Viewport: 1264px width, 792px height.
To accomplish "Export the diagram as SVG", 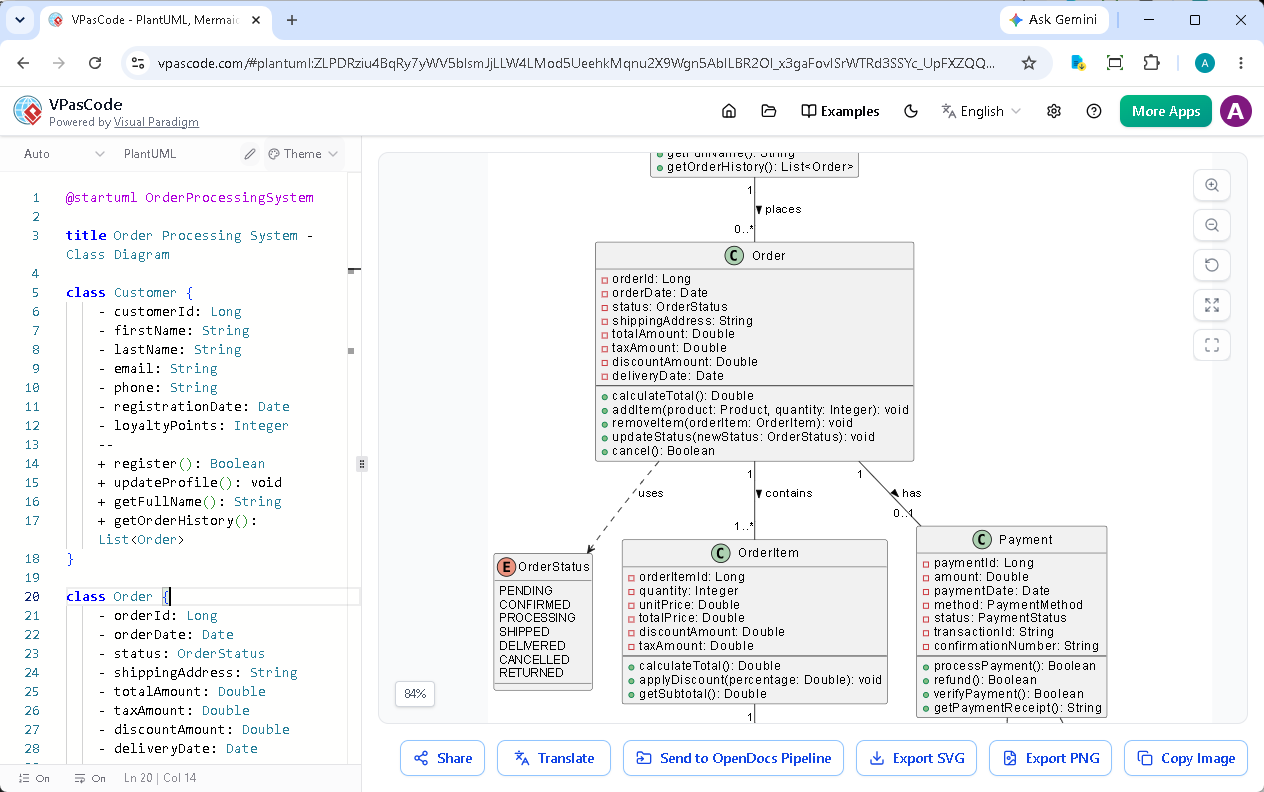I will 917,758.
